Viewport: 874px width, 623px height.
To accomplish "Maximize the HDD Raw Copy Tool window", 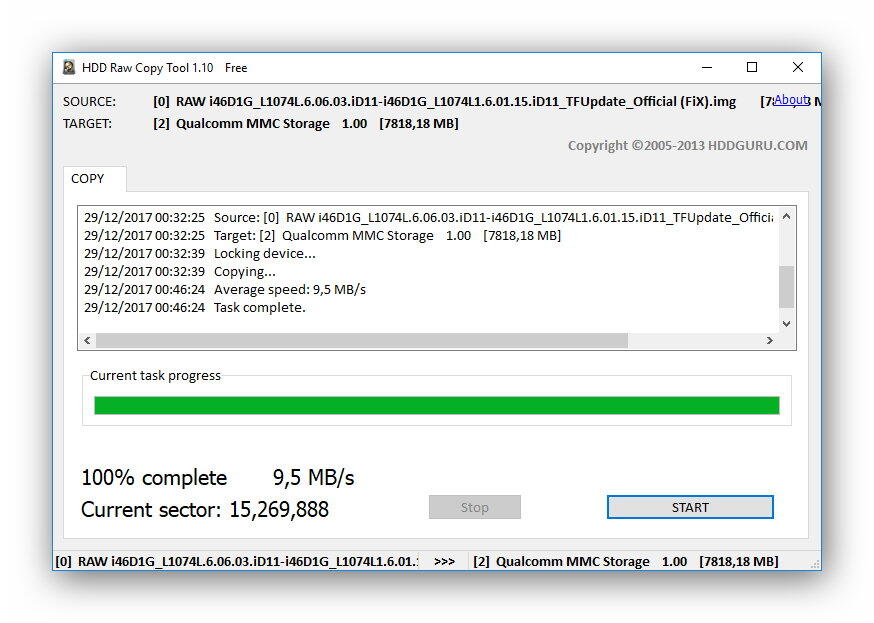I will point(752,68).
